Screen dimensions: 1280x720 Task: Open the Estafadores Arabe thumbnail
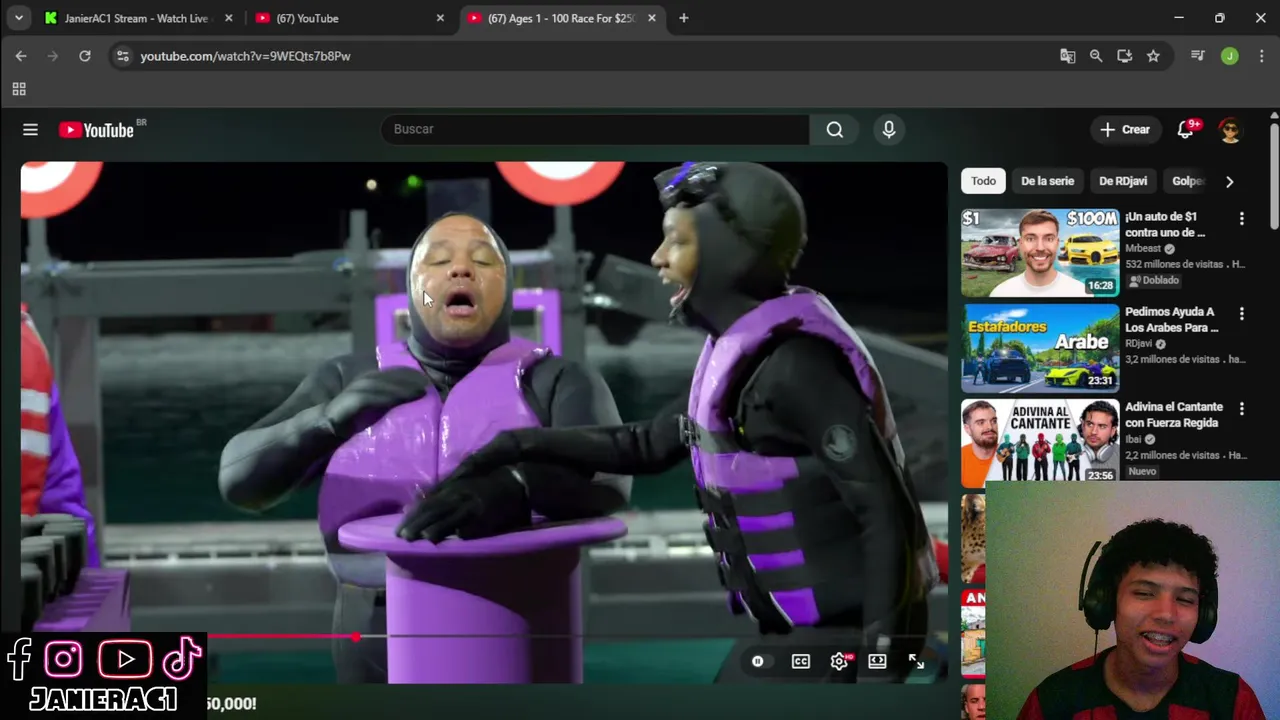pos(1040,348)
